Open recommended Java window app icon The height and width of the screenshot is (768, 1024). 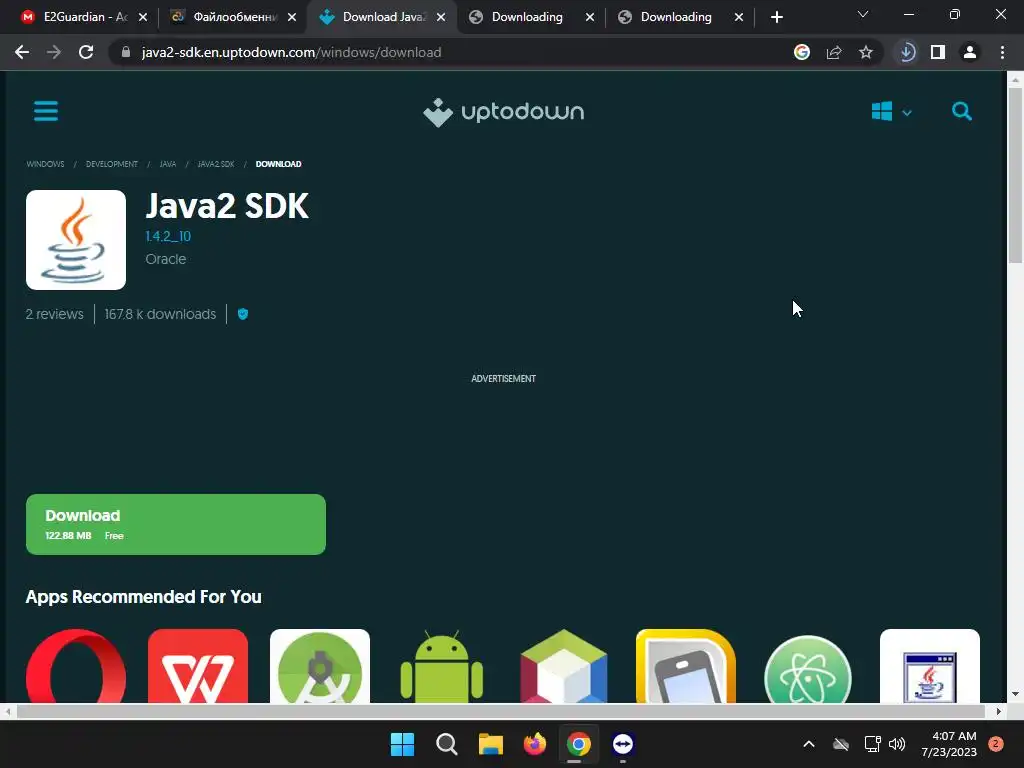coord(930,666)
